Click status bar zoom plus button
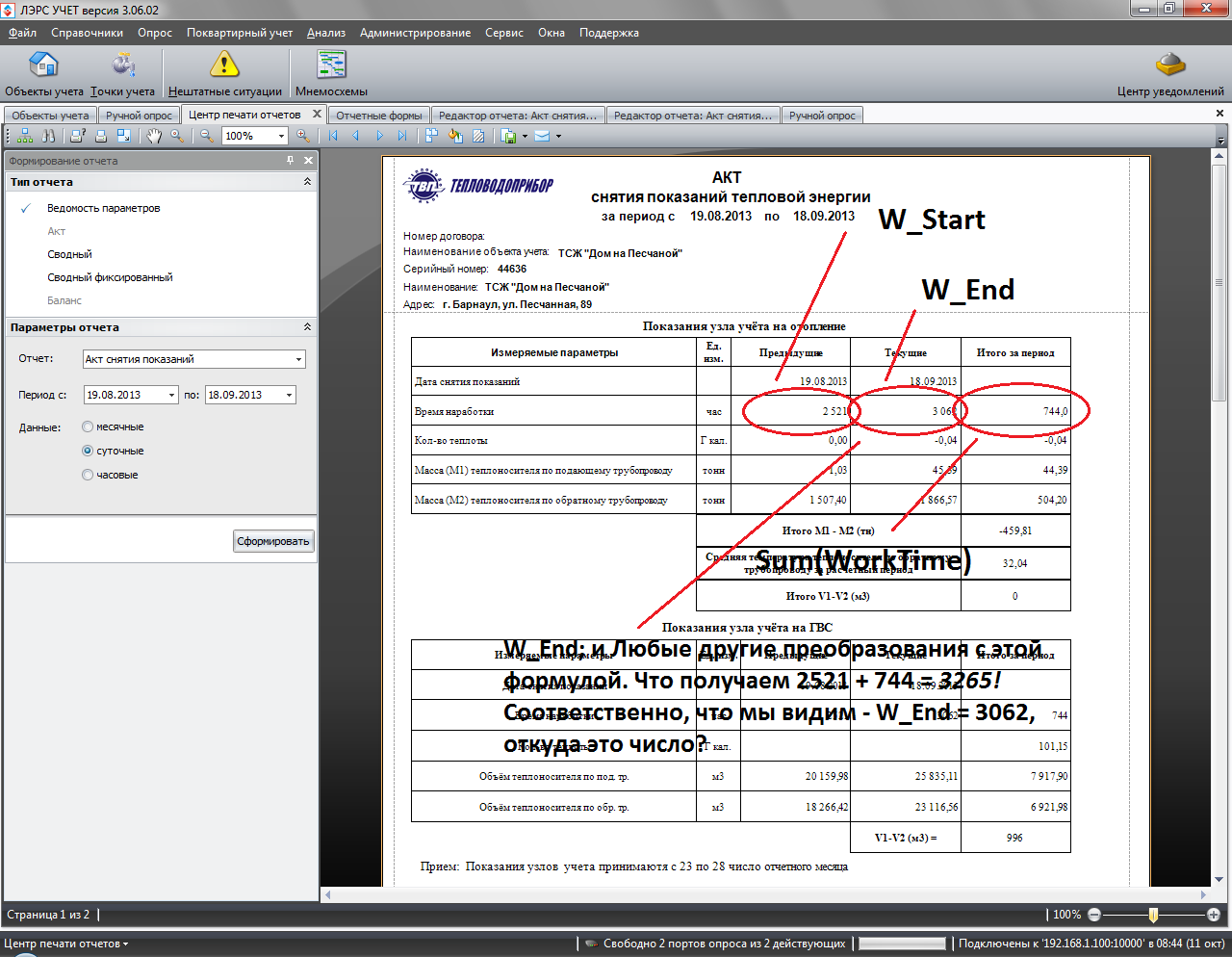The width and height of the screenshot is (1232, 957). pos(1214,915)
